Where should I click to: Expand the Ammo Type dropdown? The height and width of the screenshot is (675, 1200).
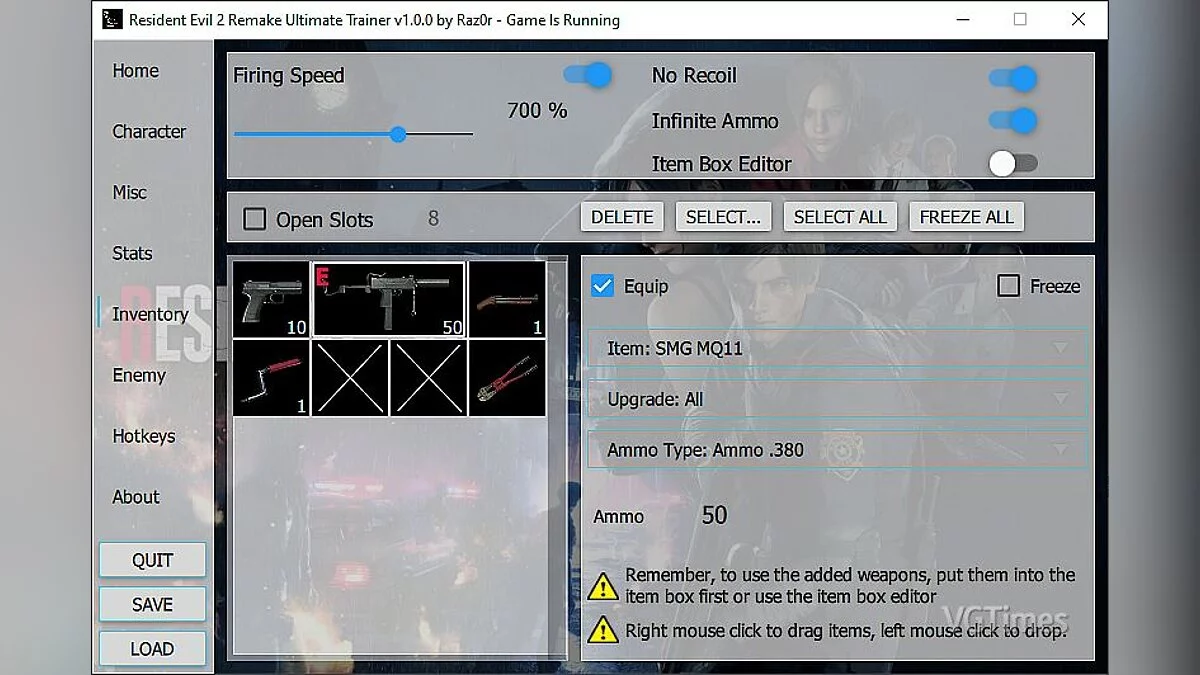pos(836,450)
